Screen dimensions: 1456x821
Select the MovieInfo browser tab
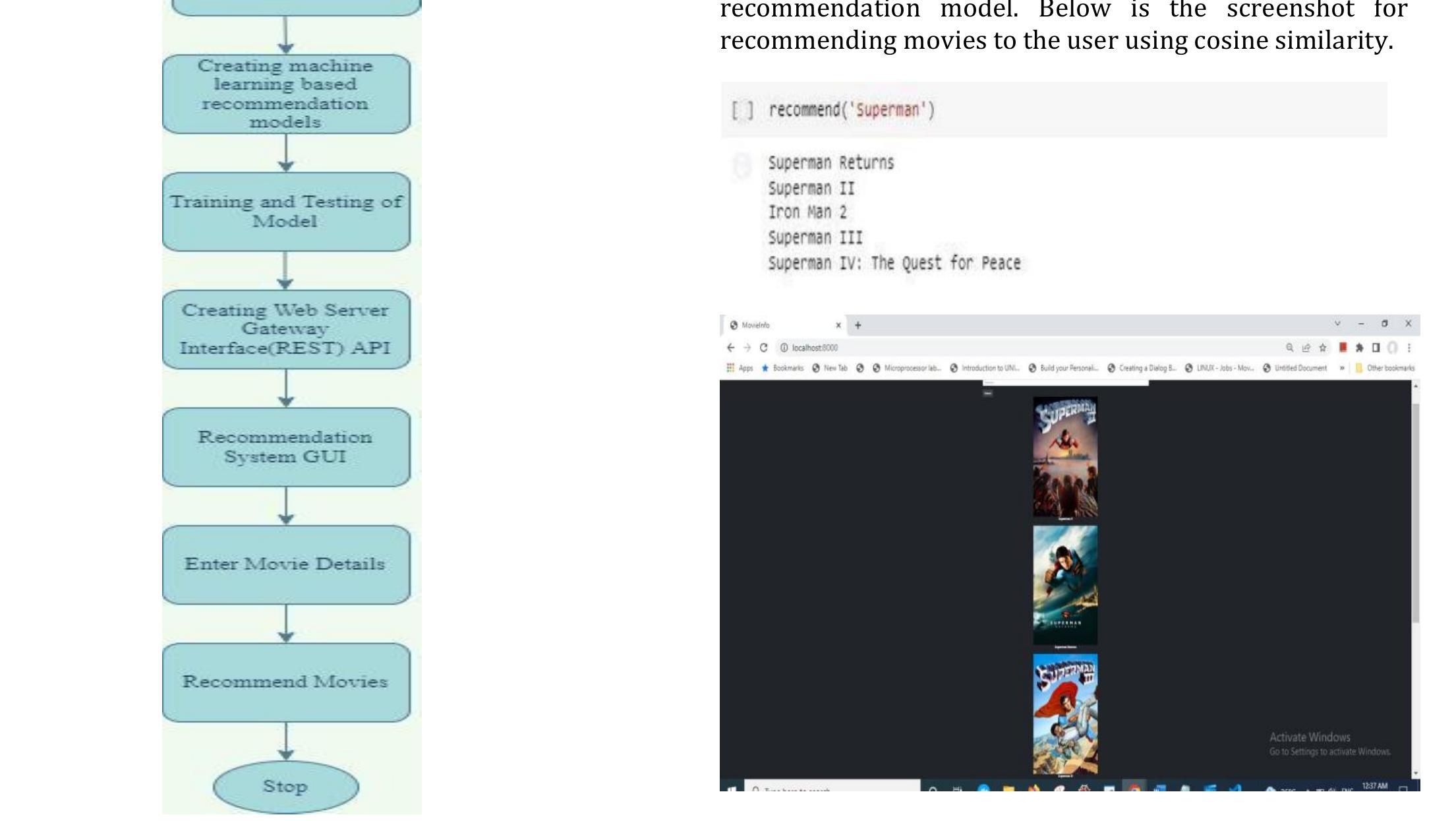tap(784, 325)
